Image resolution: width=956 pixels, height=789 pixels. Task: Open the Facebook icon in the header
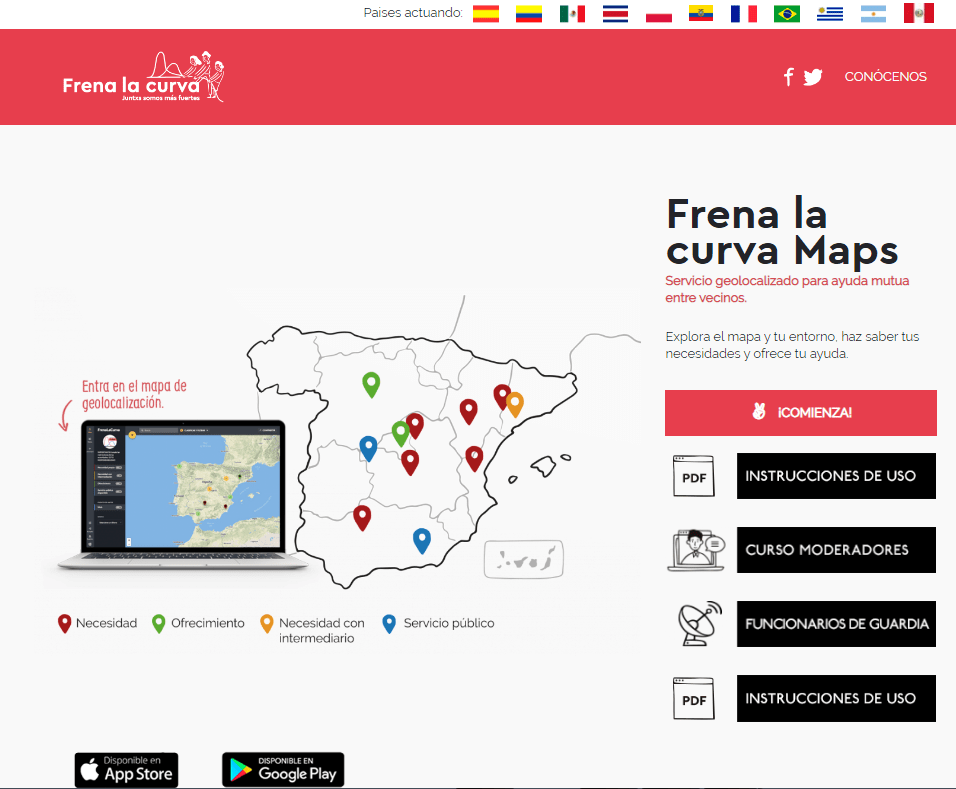788,76
